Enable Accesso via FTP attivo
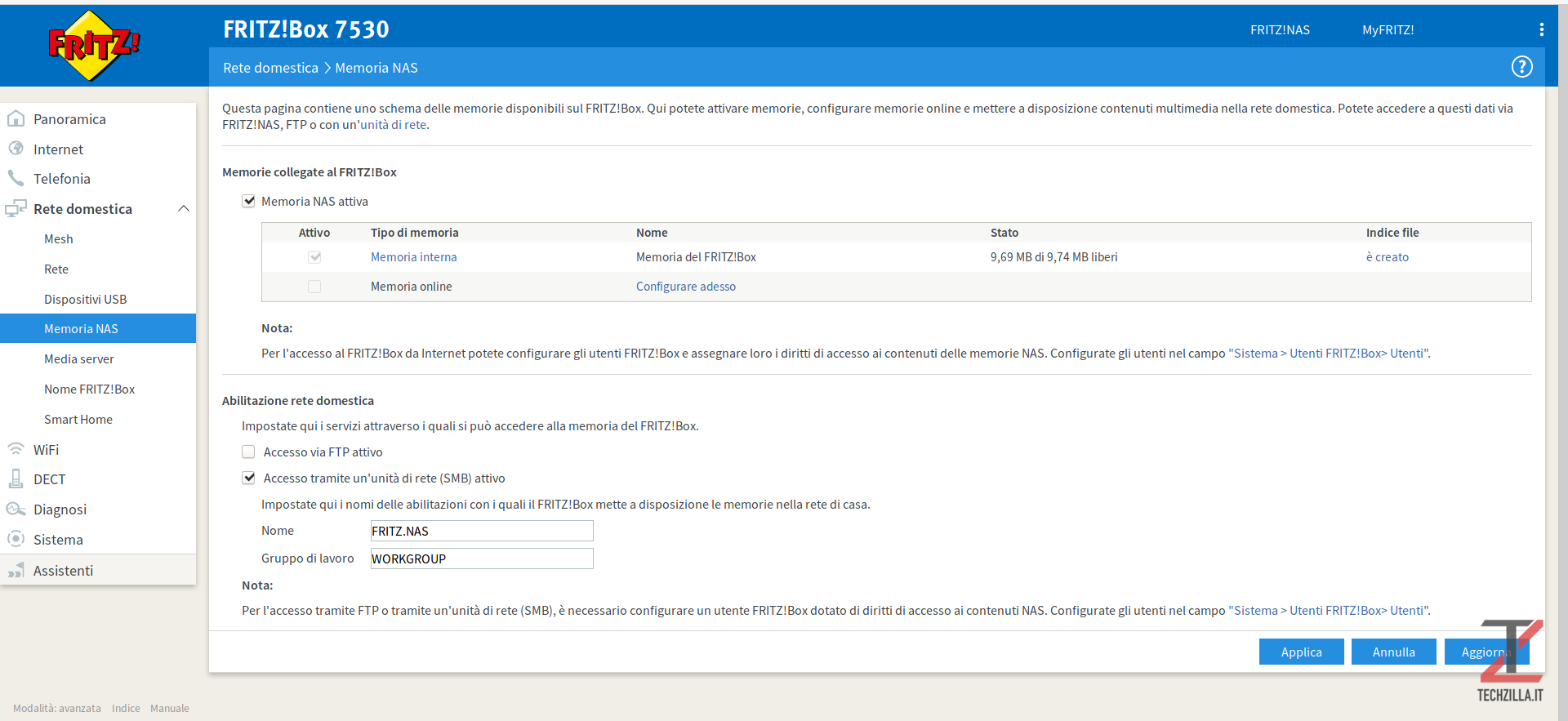 pos(248,452)
